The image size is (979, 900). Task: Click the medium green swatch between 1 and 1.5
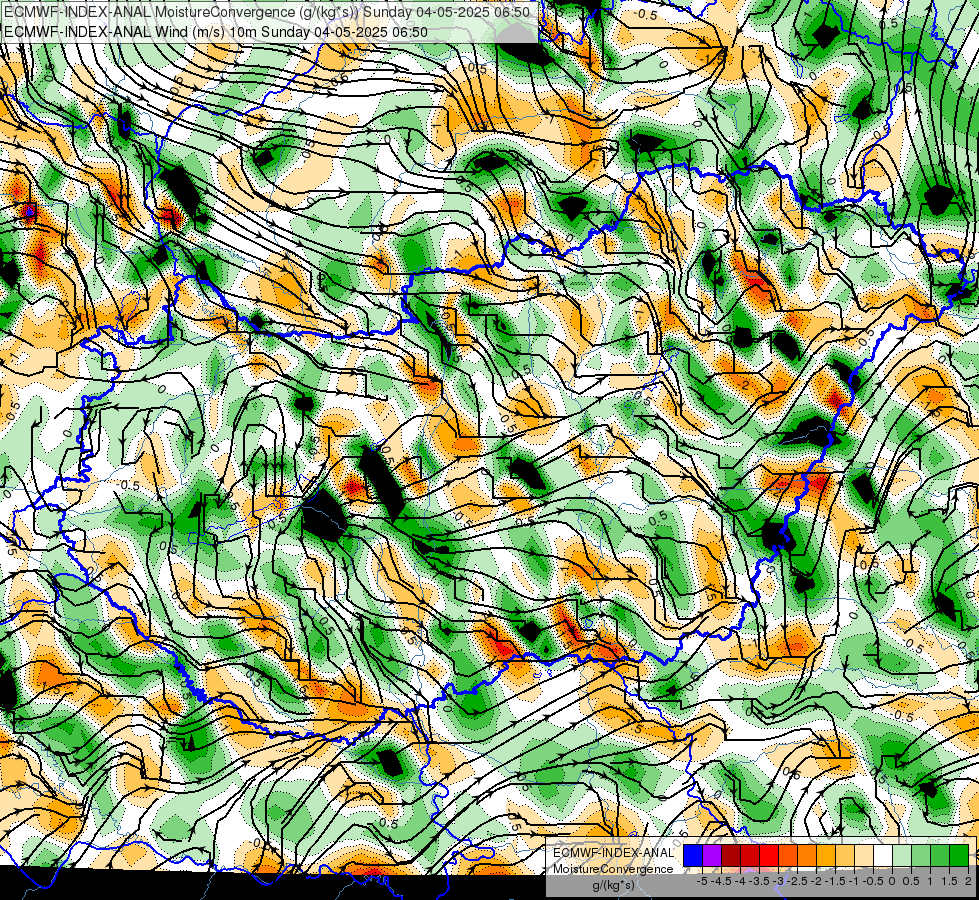coord(940,855)
